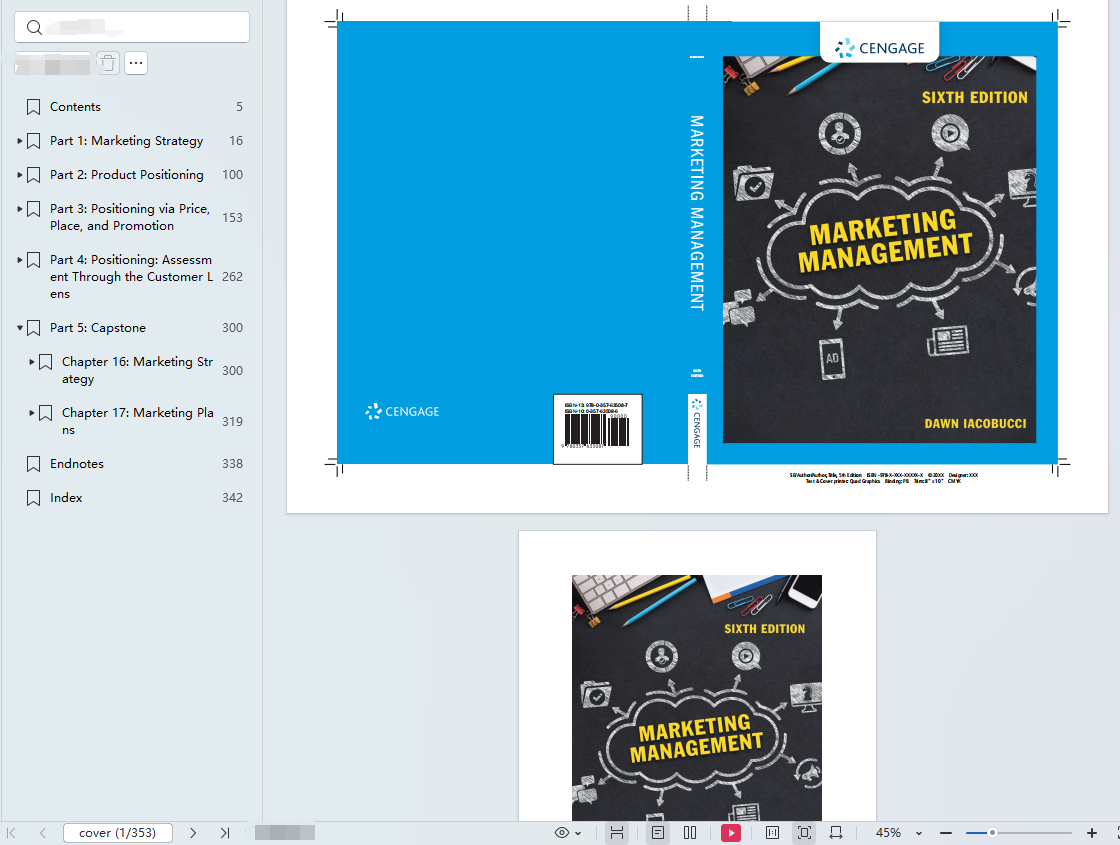The height and width of the screenshot is (845, 1120).
Task: Click the barcode on the back cover
Action: click(597, 429)
